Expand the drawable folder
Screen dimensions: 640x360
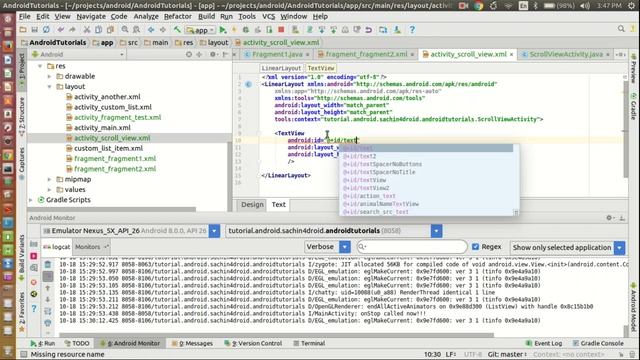(x=49, y=76)
